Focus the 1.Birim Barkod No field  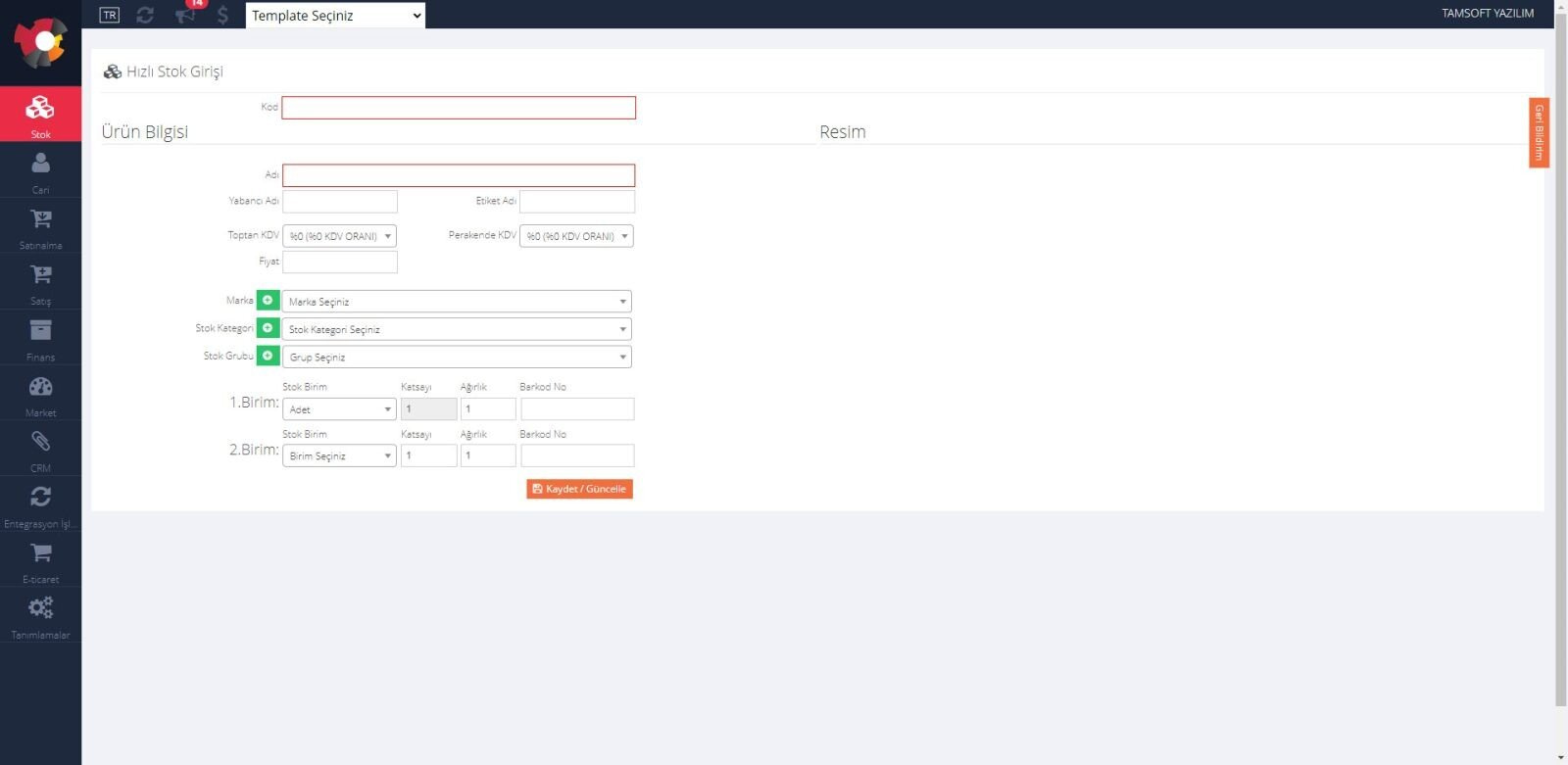[577, 408]
